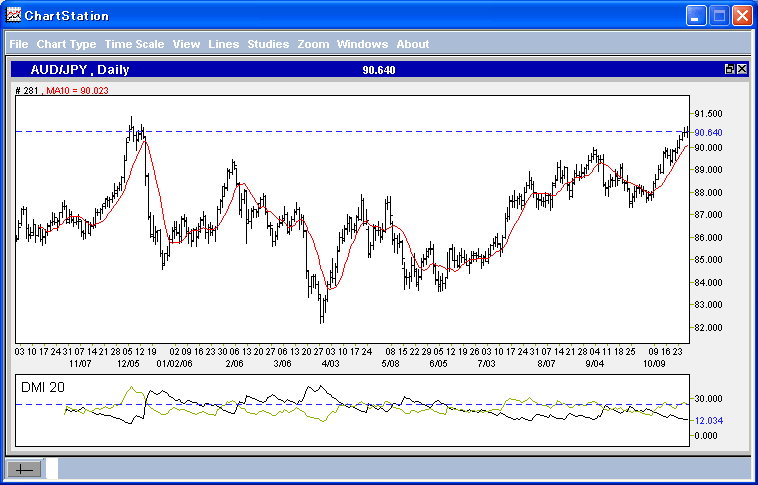Click the ChartStation app icon in title bar
758x485 pixels.
pyautogui.click(x=13, y=15)
